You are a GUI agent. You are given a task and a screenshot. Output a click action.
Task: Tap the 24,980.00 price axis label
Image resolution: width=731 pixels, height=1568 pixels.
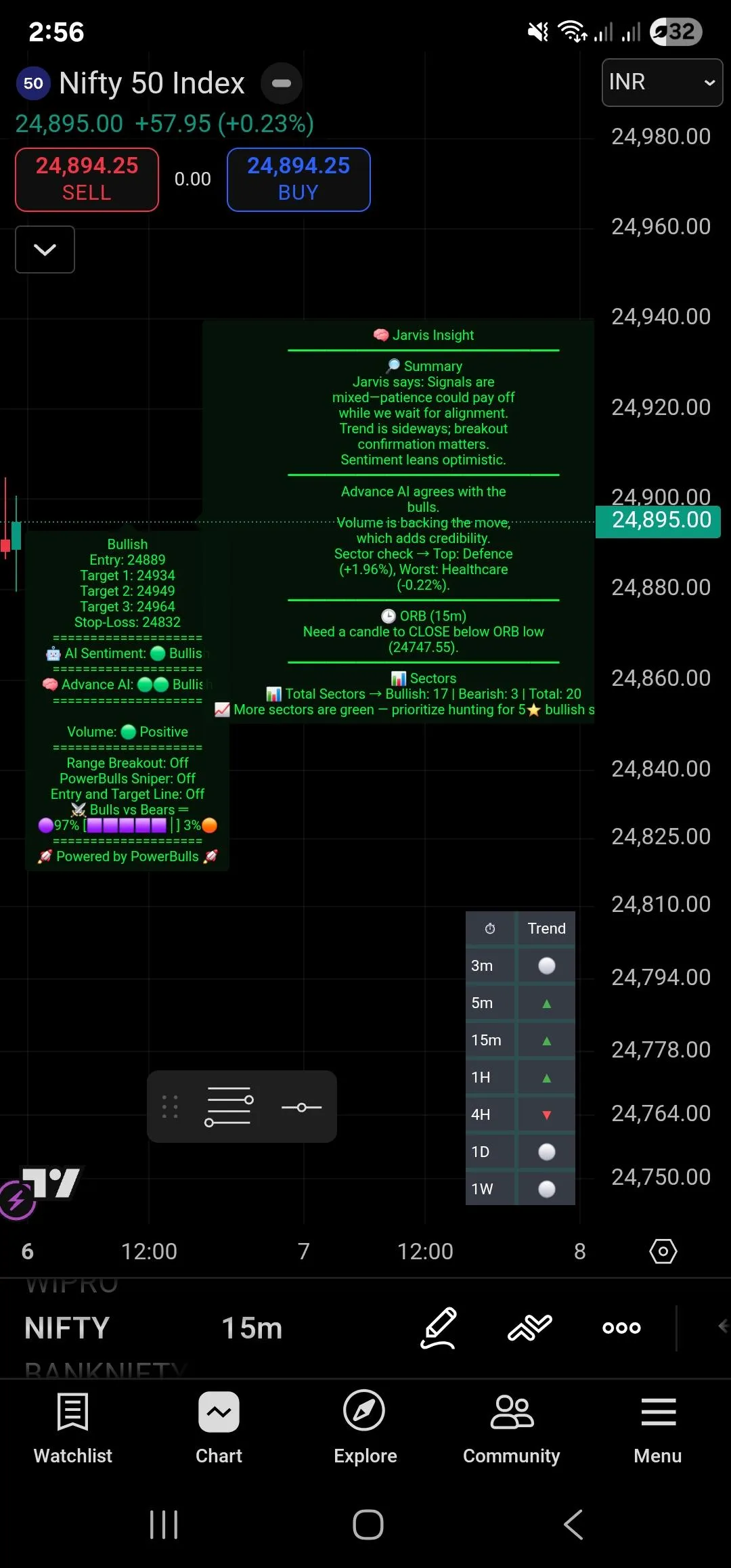[x=661, y=137]
